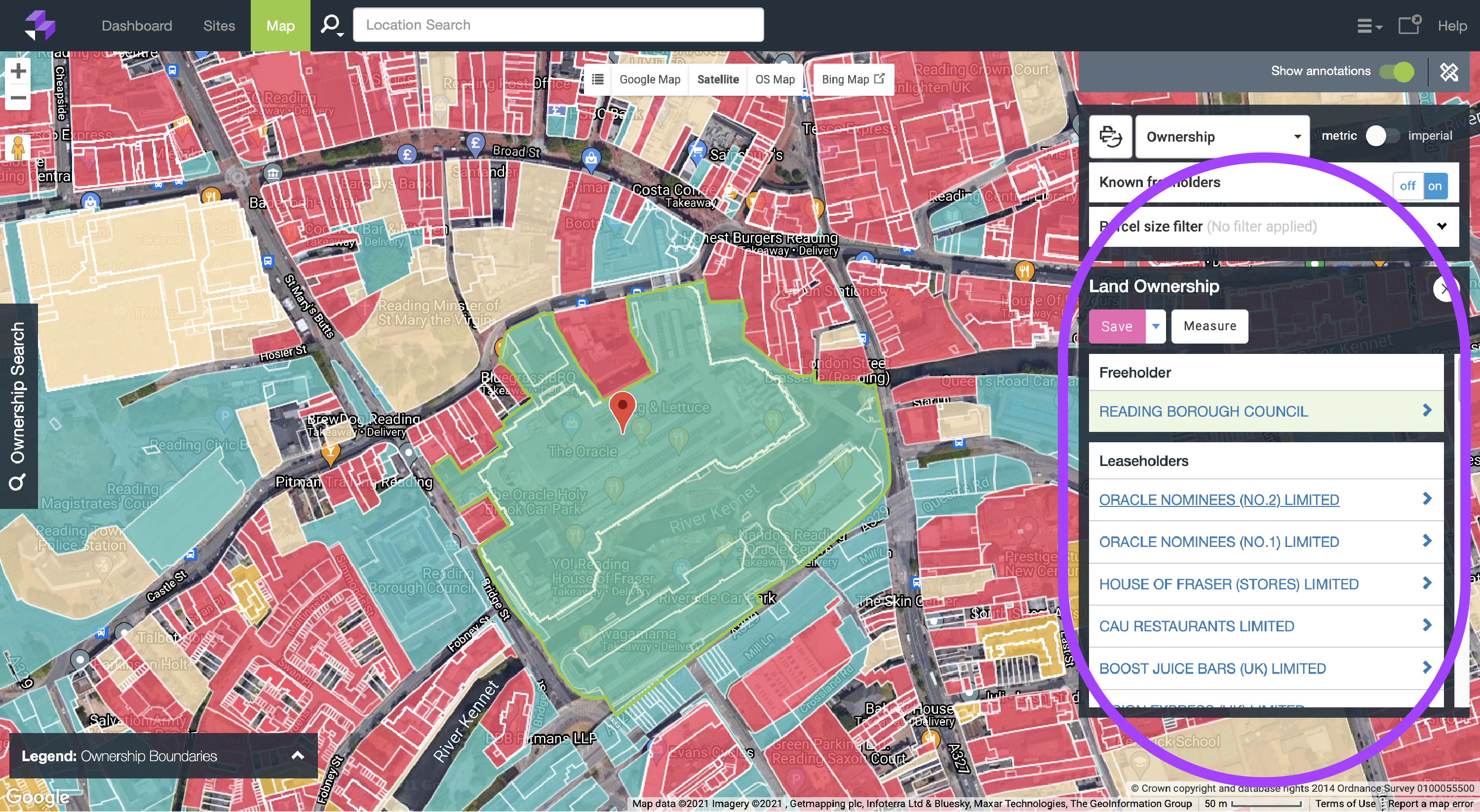Switch to OS Map view

point(775,79)
